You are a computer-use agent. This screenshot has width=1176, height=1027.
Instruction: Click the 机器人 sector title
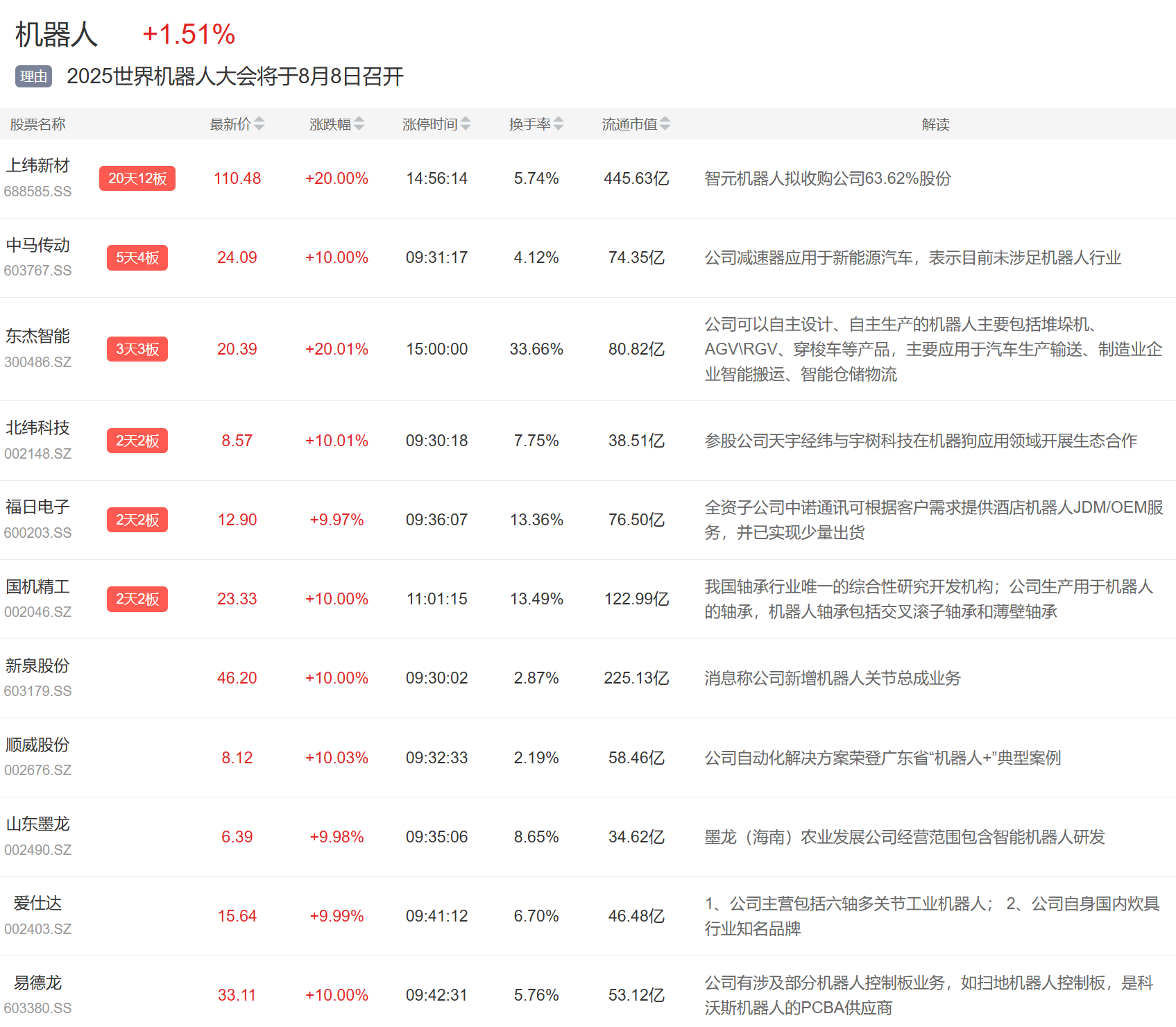click(57, 35)
